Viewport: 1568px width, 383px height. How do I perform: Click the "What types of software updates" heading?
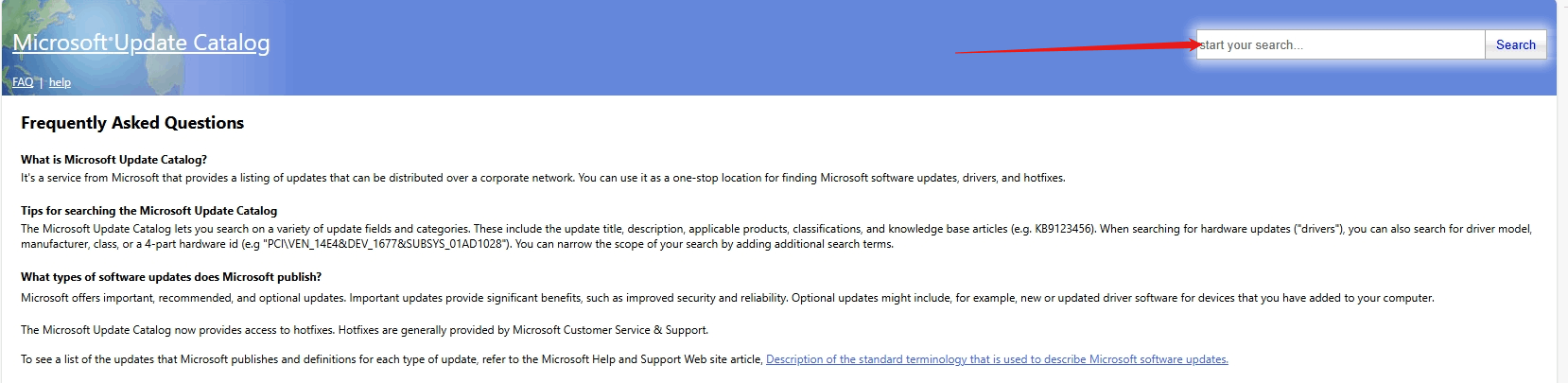tap(171, 277)
